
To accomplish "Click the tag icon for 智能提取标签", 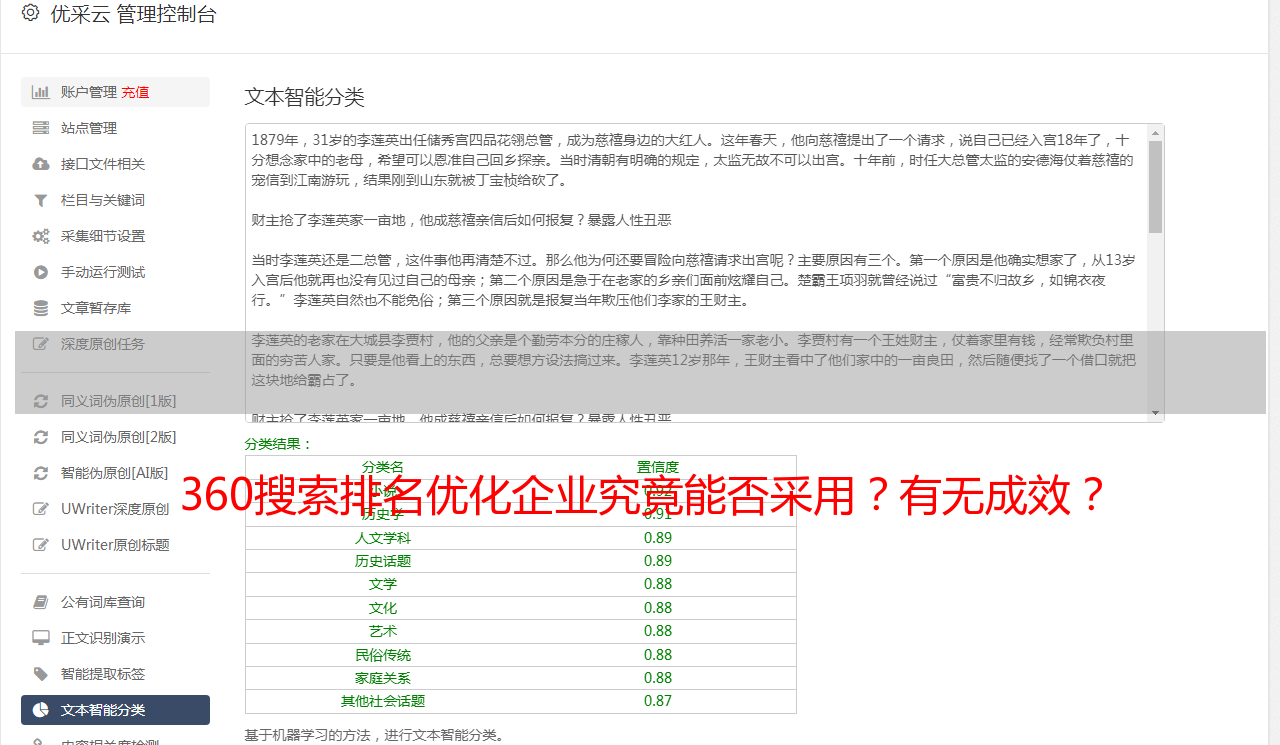I will pyautogui.click(x=41, y=674).
